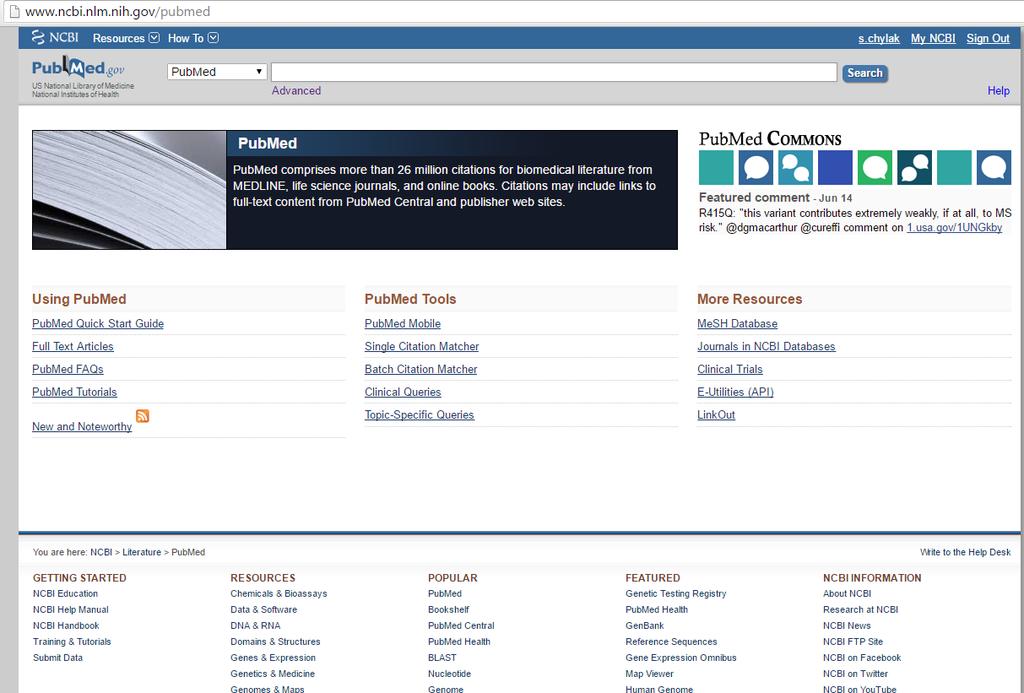Screen dimensions: 1024x693
Task: Open Research at NCBI
Action: pyautogui.click(x=861, y=609)
